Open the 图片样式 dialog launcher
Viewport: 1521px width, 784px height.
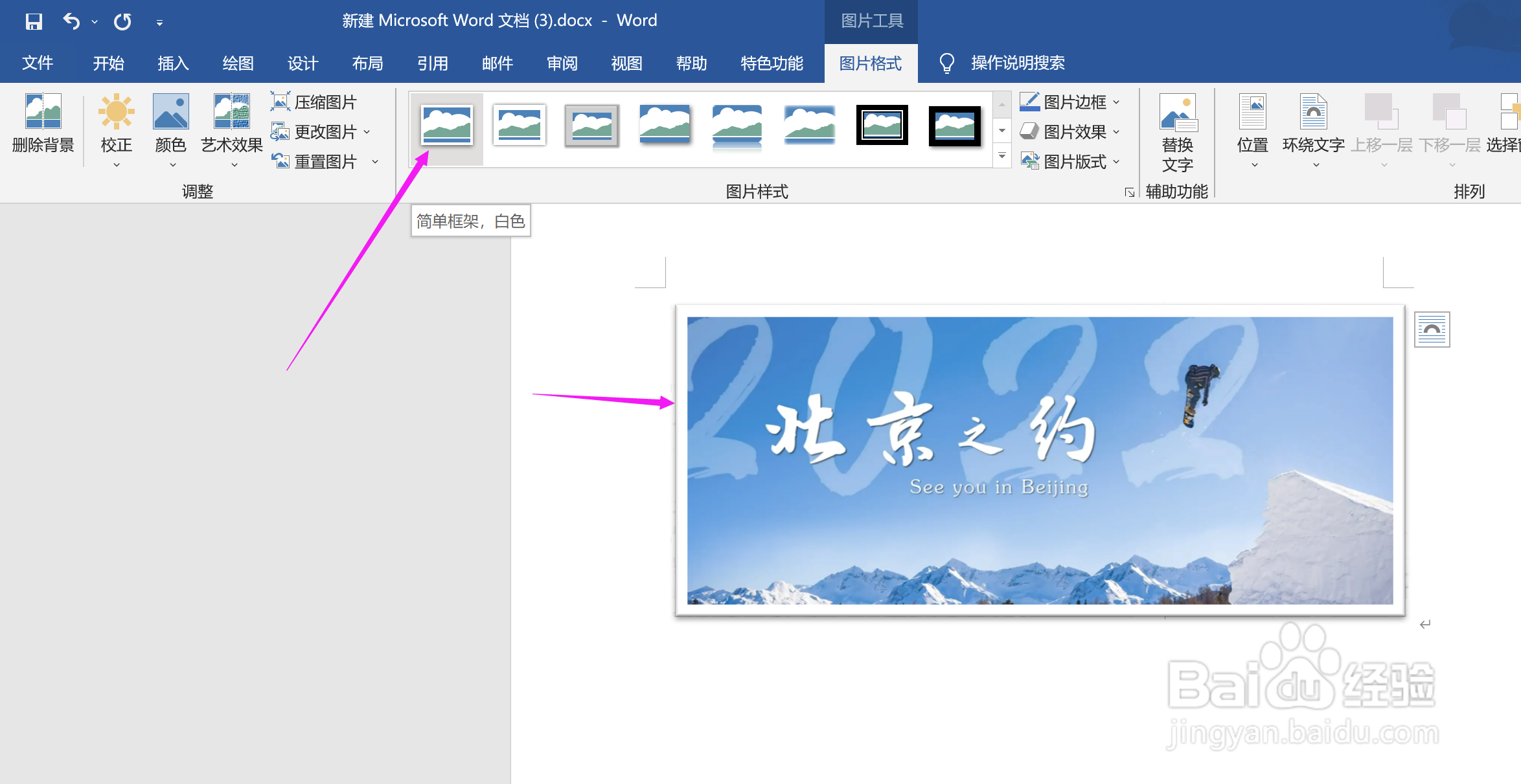pyautogui.click(x=1130, y=192)
